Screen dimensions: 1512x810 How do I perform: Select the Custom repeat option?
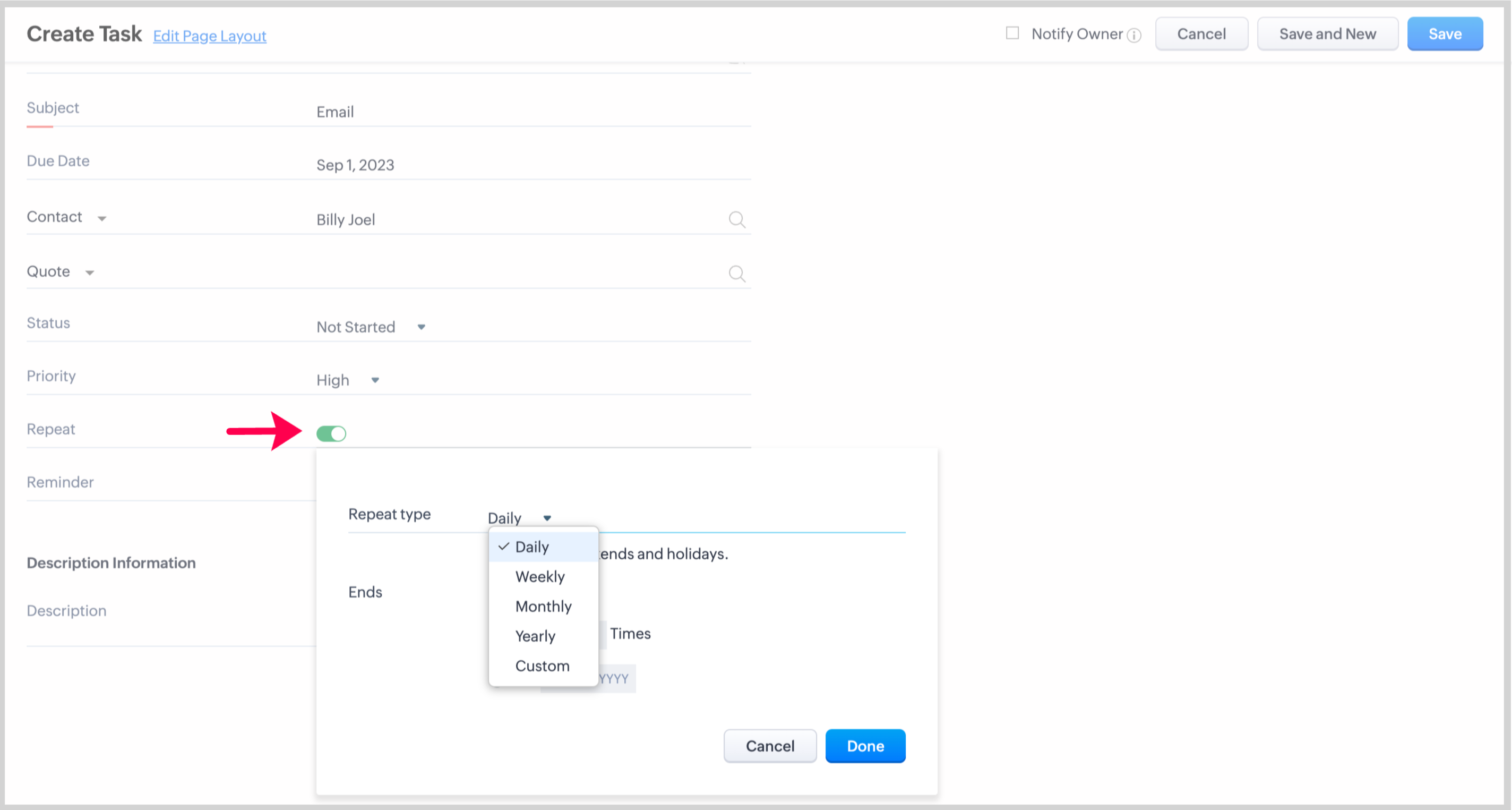point(542,666)
